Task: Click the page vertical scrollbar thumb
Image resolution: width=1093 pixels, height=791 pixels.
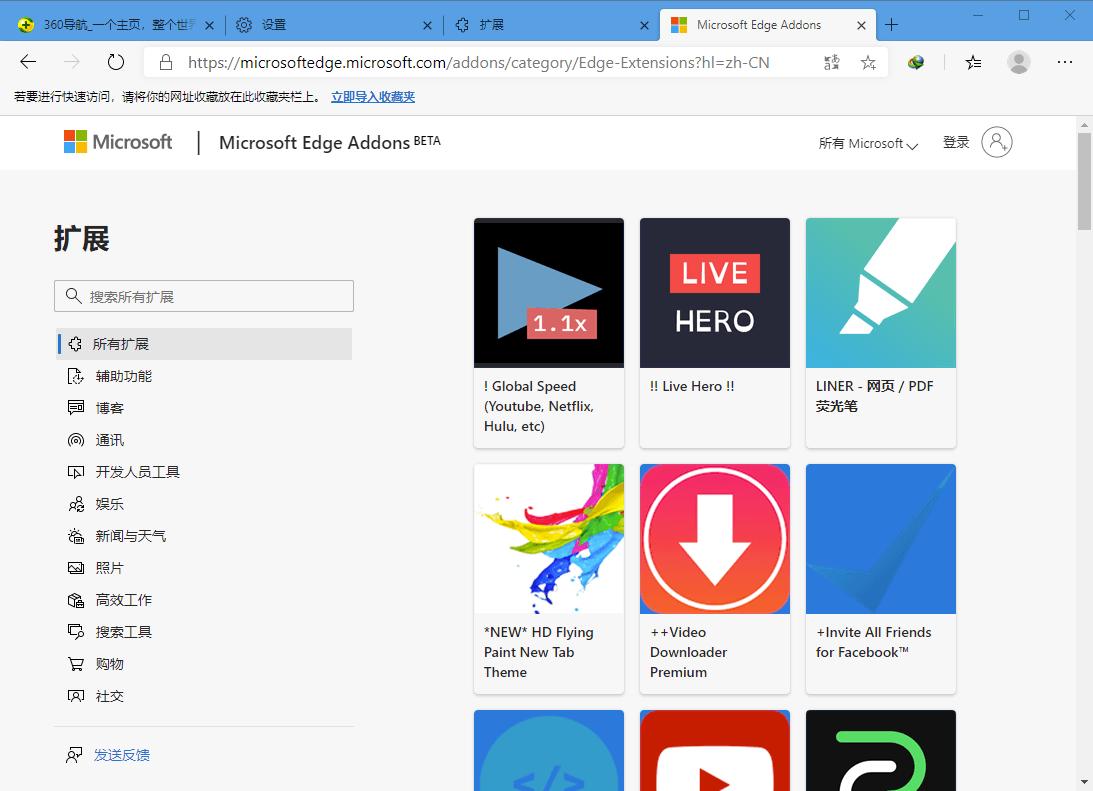Action: pos(1084,181)
